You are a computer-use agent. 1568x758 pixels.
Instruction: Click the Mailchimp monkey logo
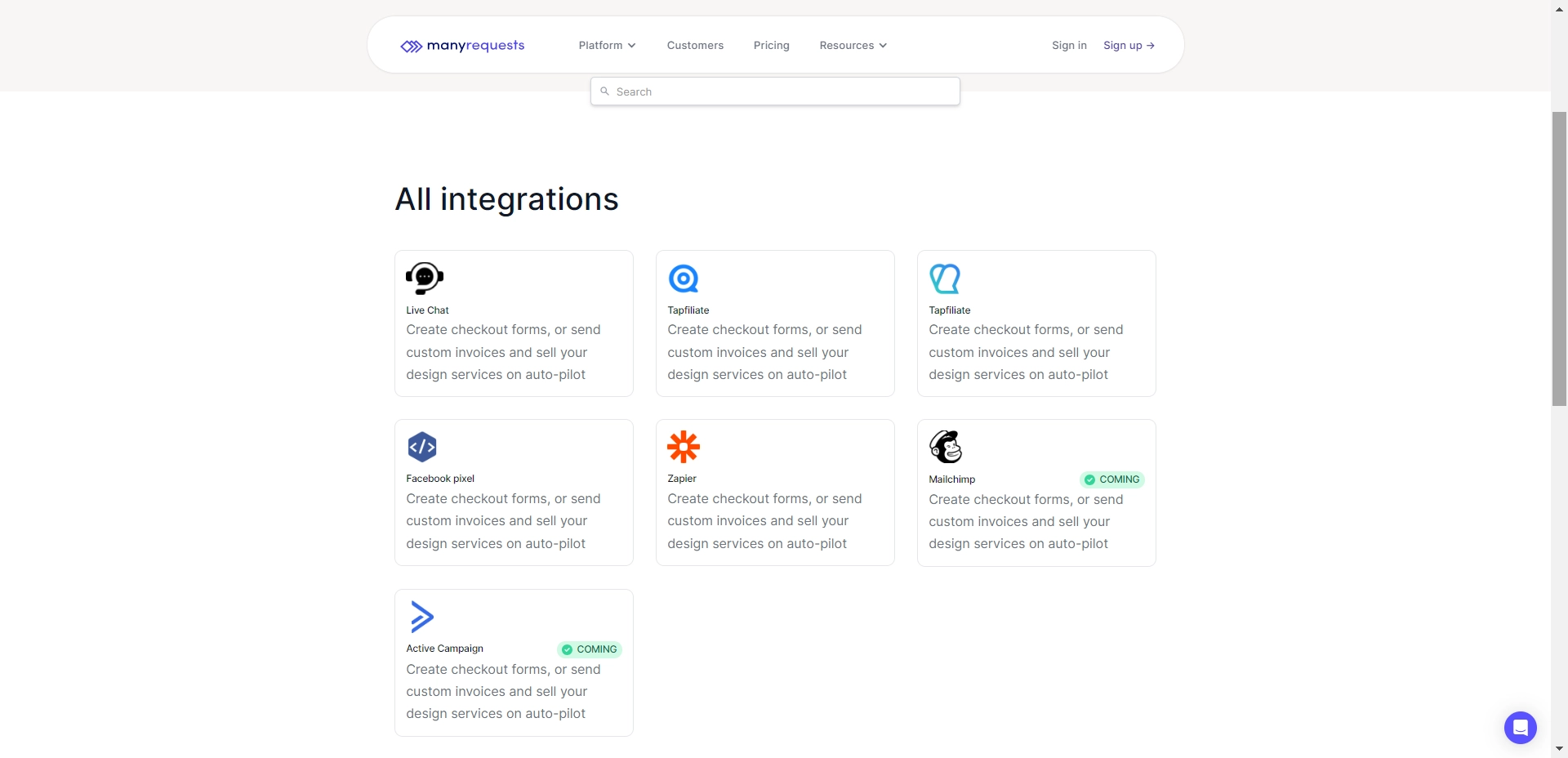point(946,446)
